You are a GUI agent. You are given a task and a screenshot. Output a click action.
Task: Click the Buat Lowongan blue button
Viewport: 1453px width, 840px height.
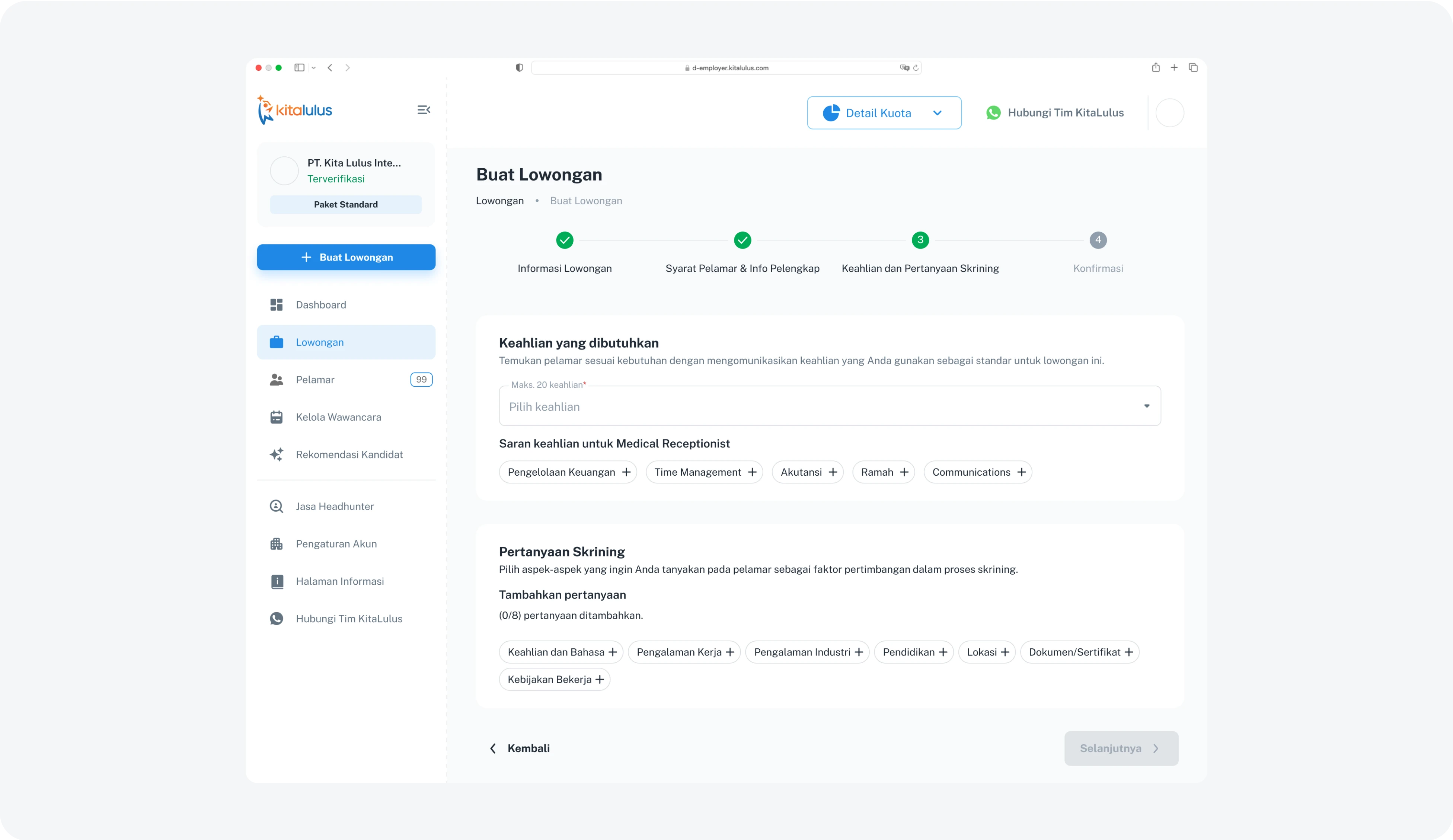click(x=346, y=257)
